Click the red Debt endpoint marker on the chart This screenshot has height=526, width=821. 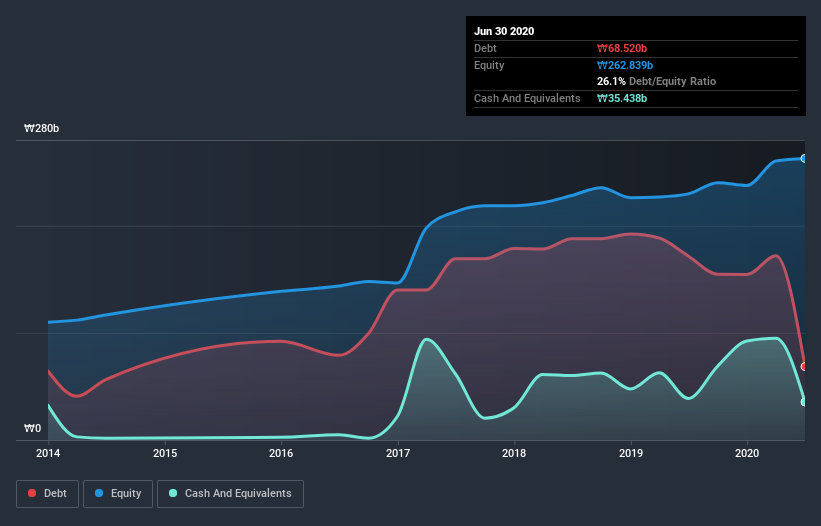(804, 366)
